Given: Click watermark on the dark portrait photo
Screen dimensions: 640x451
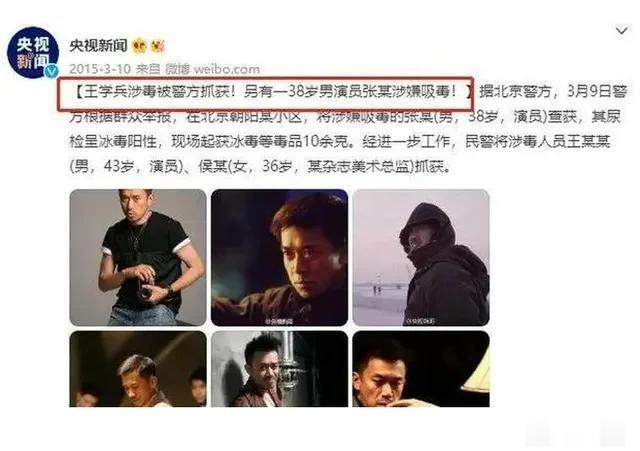Looking at the screenshot, I should 279,321.
